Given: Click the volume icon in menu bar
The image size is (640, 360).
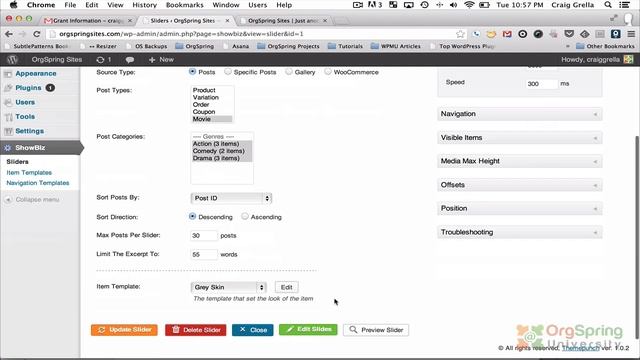Looking at the screenshot, I should click(x=453, y=5).
